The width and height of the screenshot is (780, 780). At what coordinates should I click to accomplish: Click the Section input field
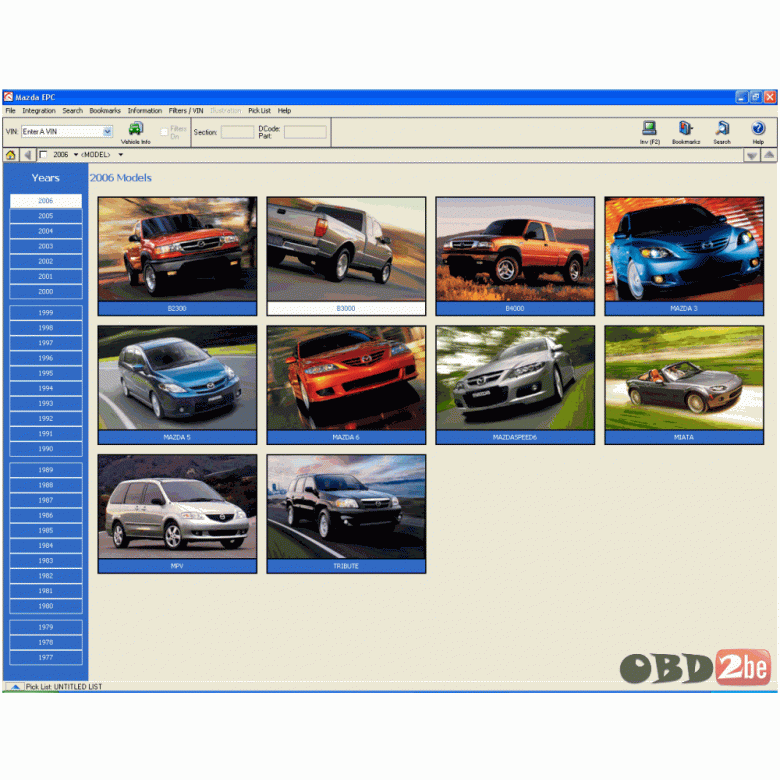tap(237, 132)
